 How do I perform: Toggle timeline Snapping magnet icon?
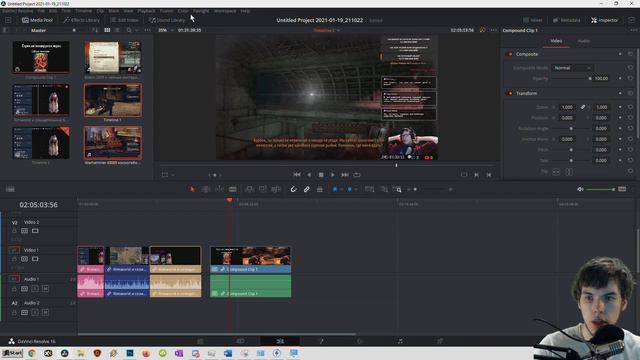point(293,189)
